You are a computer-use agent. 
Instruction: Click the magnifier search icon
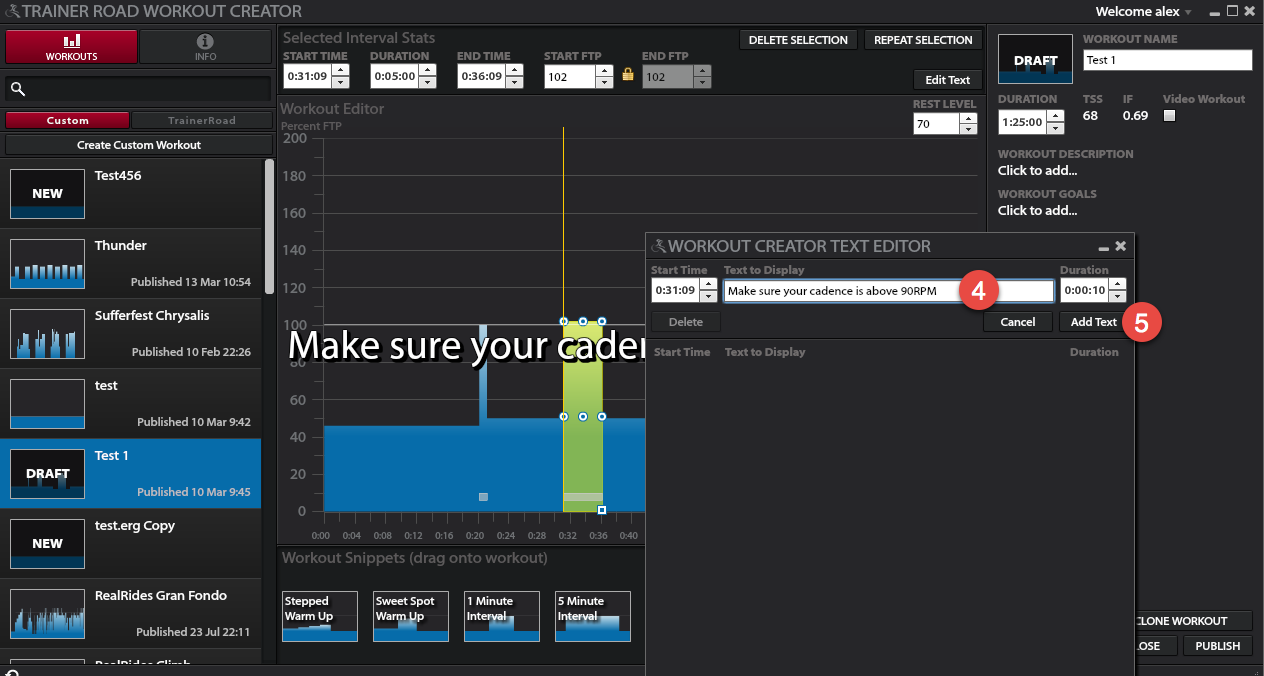(18, 89)
